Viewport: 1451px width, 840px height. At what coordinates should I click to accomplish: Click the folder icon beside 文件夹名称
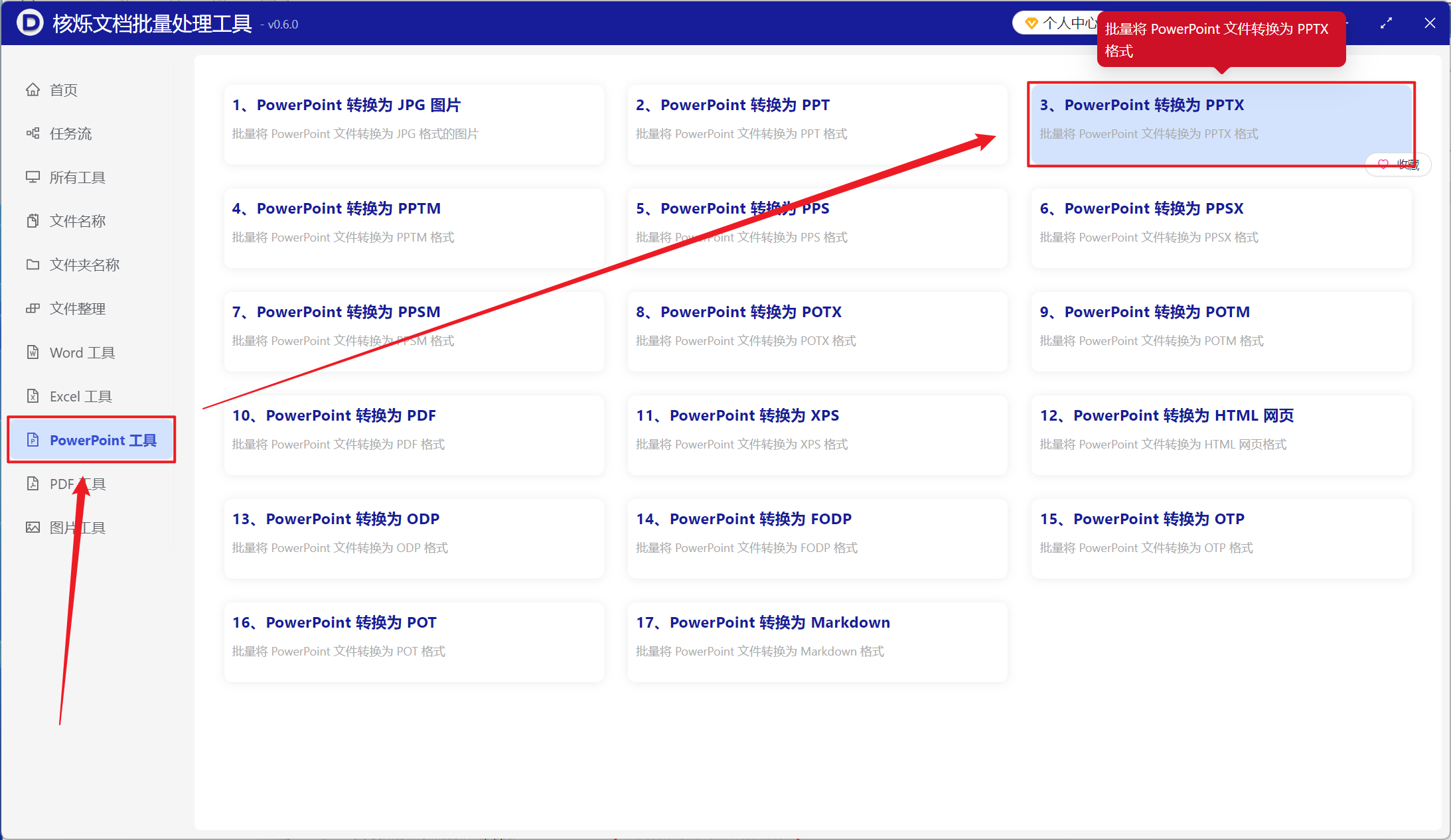[x=33, y=265]
